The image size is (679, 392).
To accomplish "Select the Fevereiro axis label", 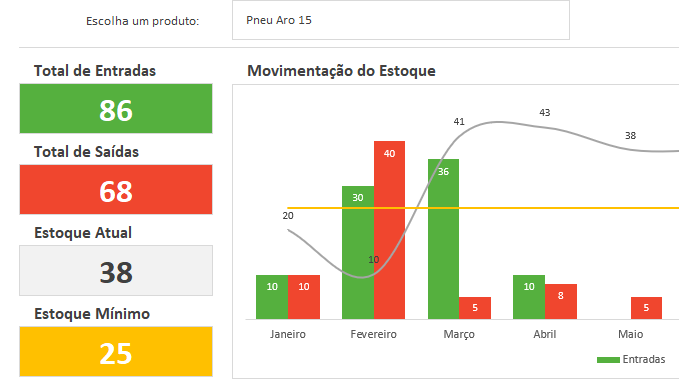I will 373,334.
